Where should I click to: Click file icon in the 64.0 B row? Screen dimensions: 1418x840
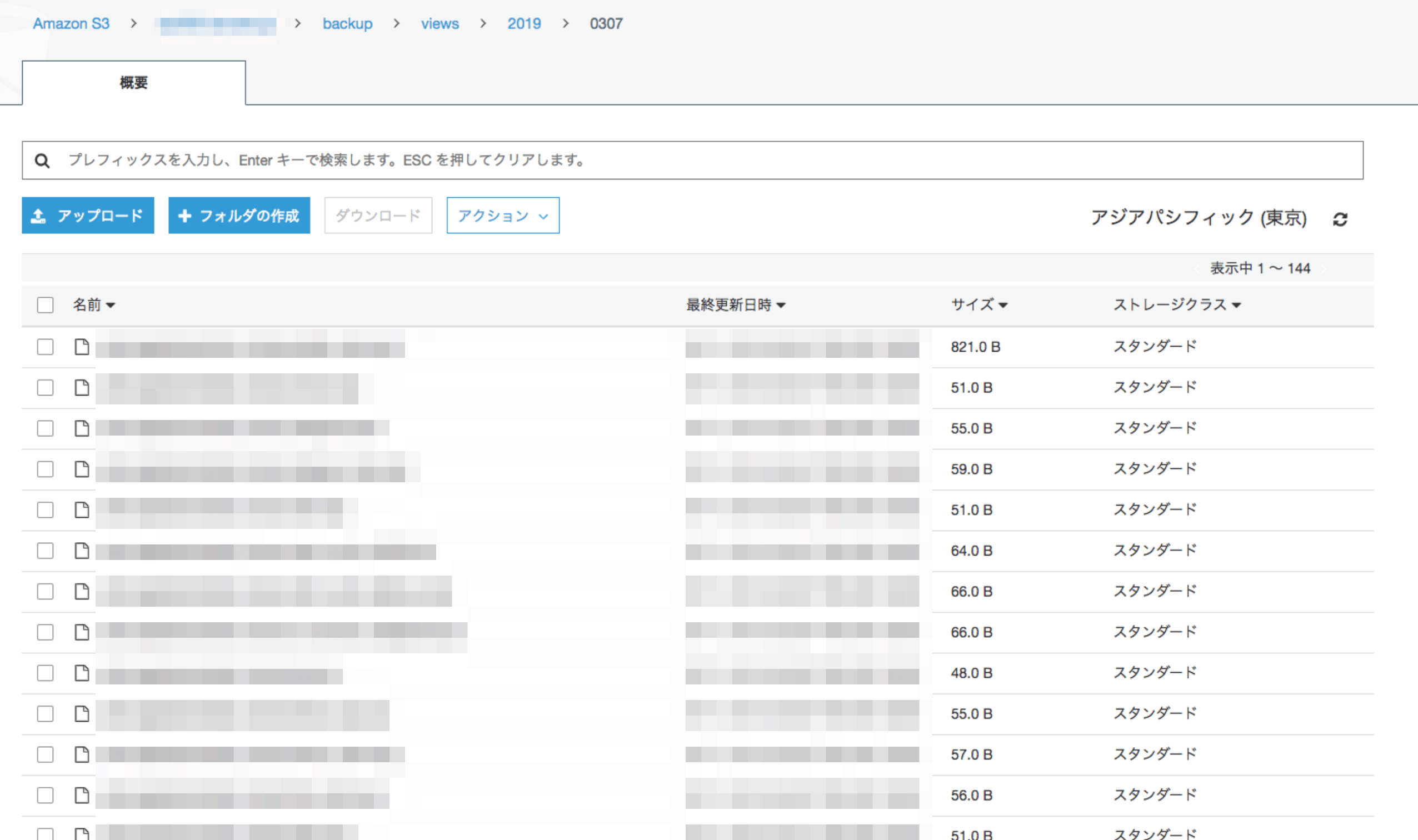(82, 550)
